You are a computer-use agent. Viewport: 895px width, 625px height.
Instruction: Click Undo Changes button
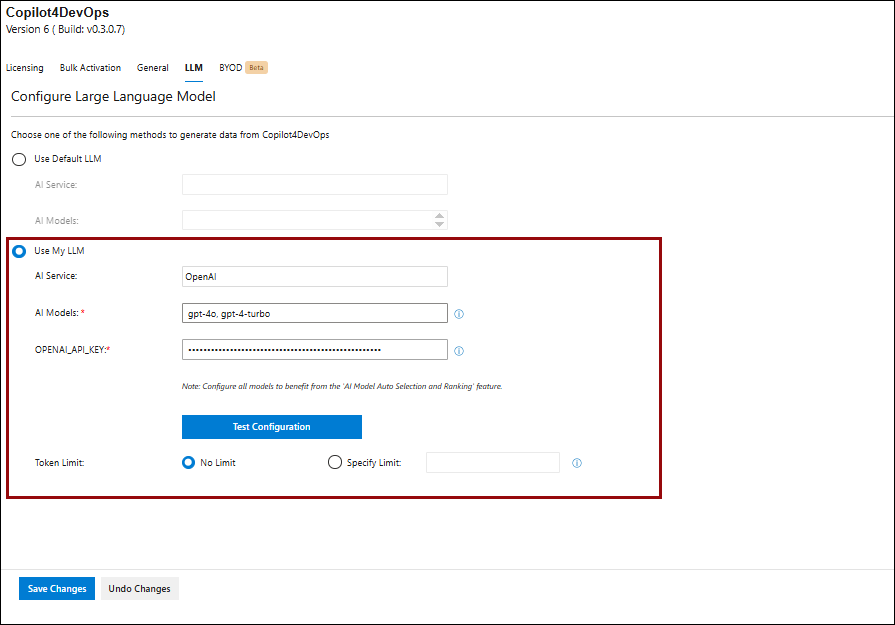click(x=139, y=589)
